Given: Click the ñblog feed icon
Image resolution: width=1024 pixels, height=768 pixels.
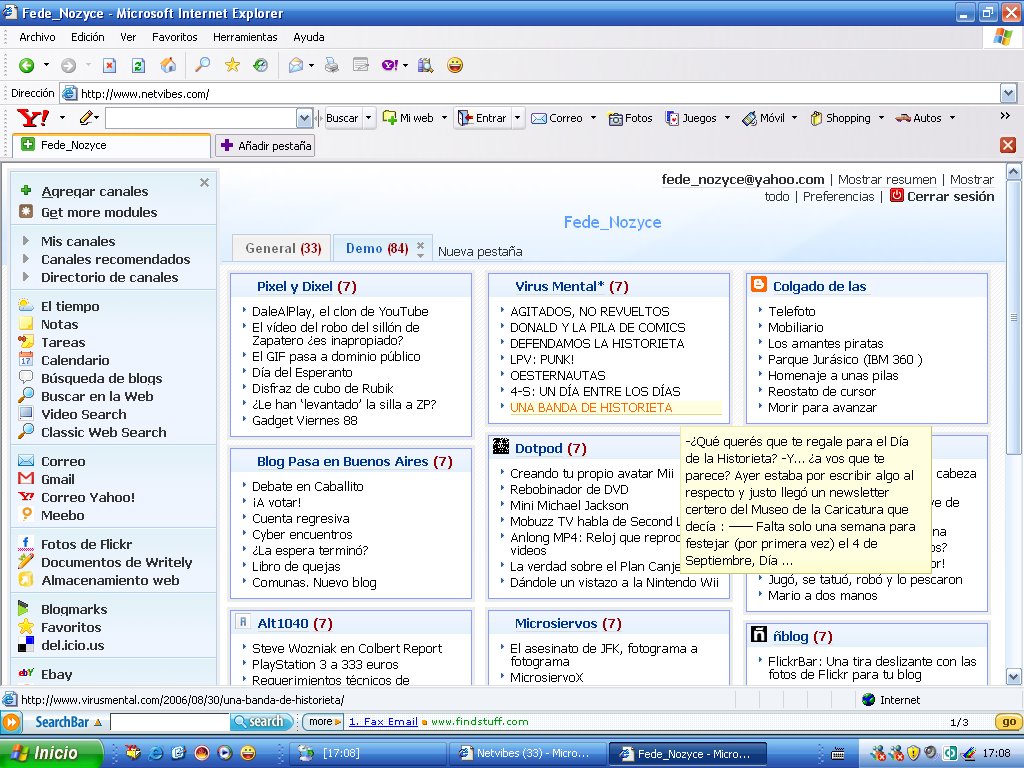Looking at the screenshot, I should coord(759,634).
